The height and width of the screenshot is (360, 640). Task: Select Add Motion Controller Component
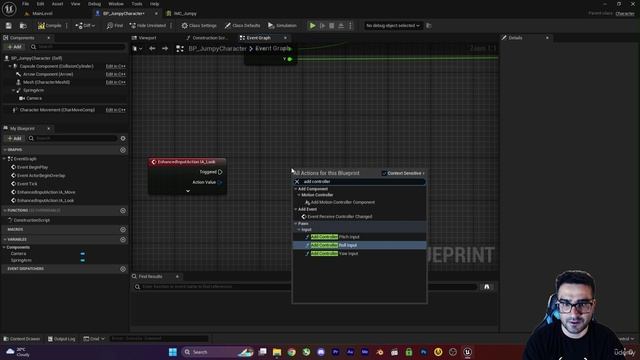(343, 202)
